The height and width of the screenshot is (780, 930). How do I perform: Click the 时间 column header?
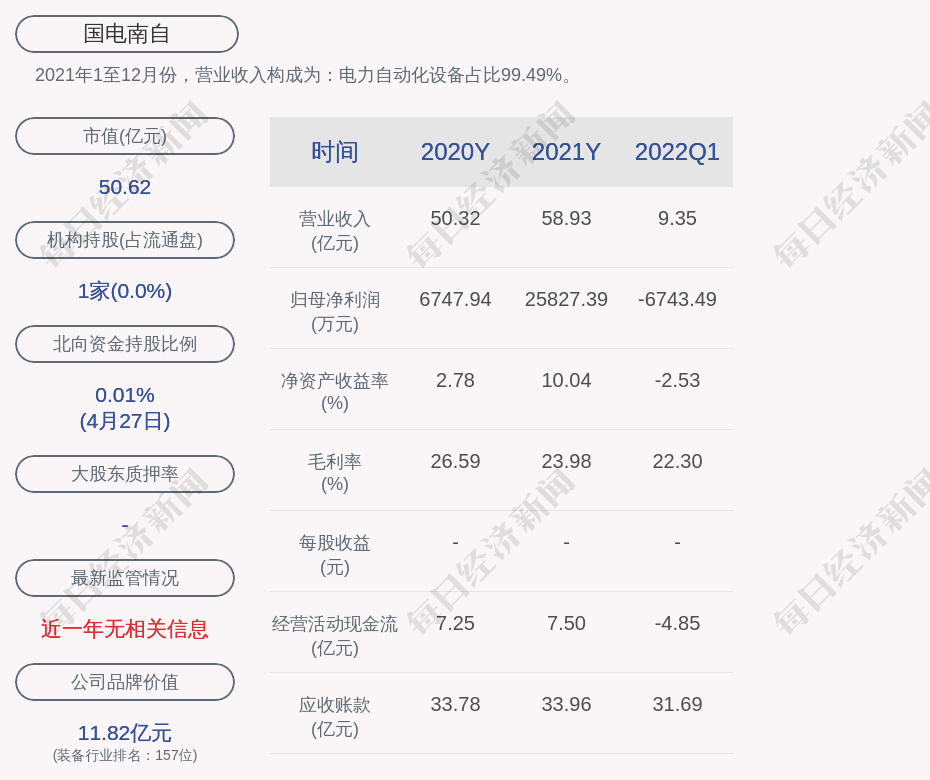335,152
